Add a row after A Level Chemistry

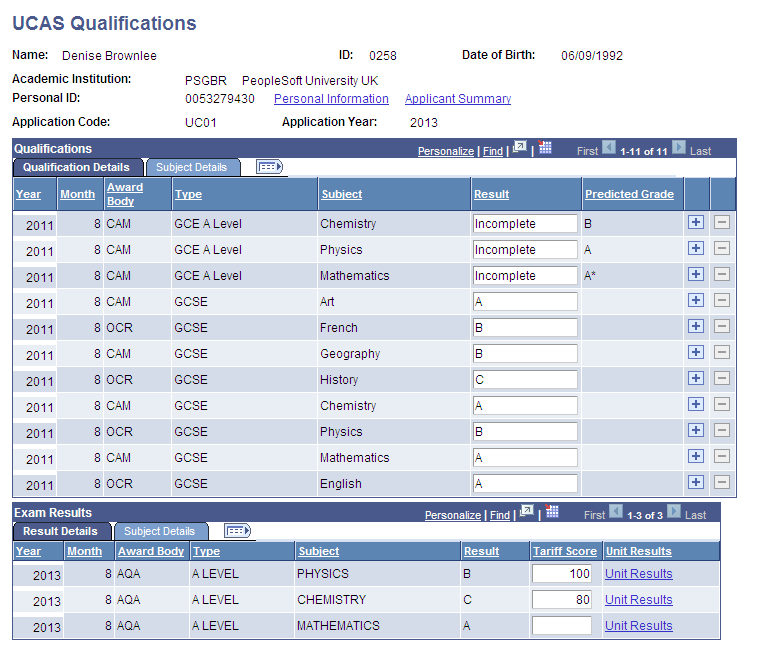pyautogui.click(x=696, y=222)
